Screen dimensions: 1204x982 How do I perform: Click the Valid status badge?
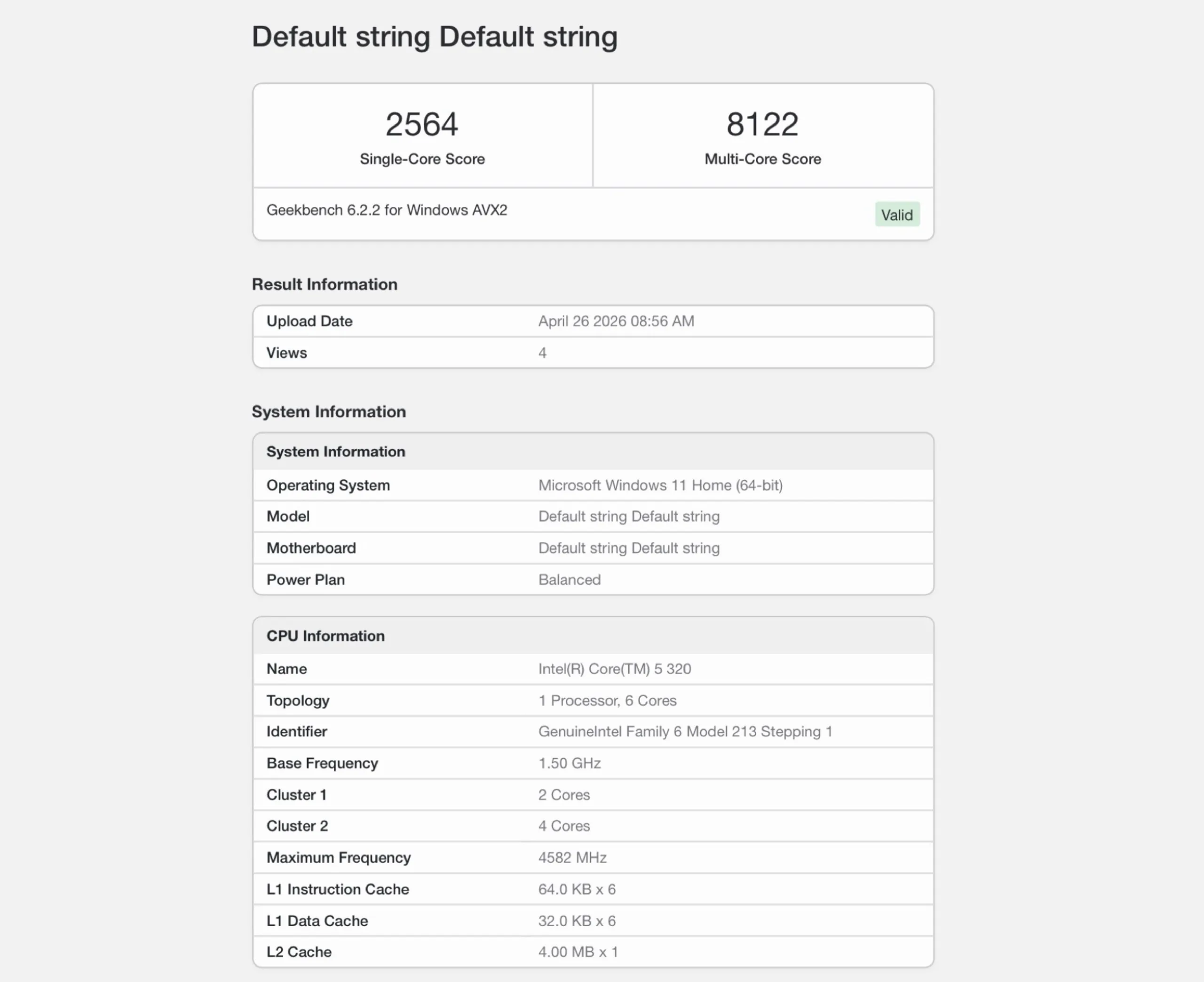click(897, 215)
